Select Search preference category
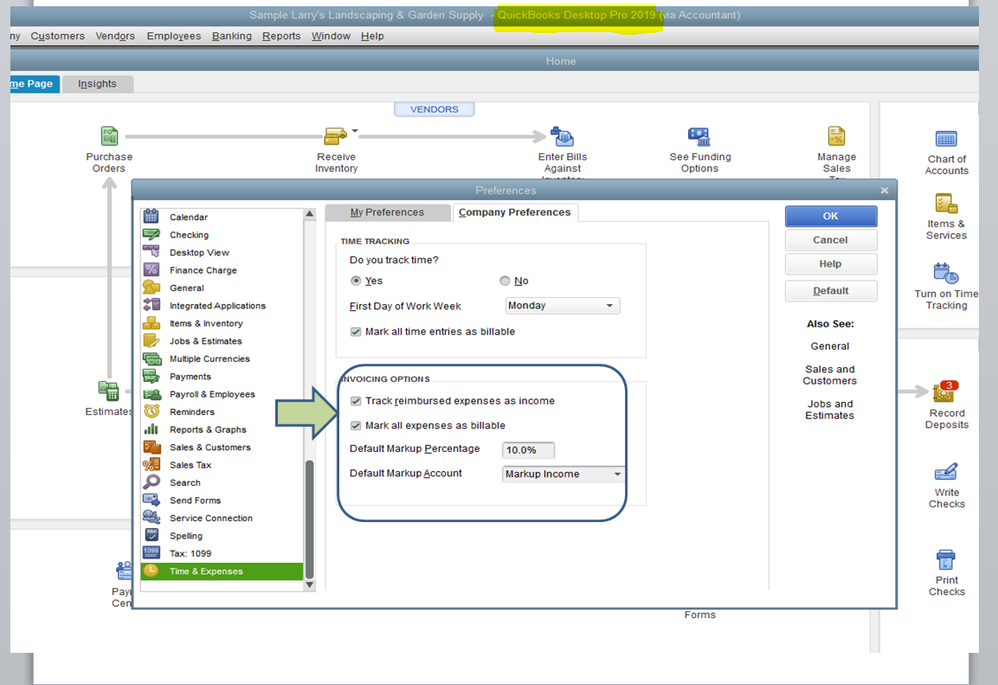 tap(221, 483)
